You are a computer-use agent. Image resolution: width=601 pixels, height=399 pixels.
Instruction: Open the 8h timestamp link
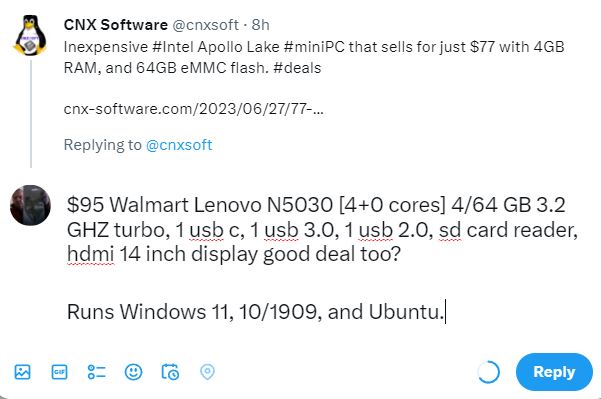261,25
